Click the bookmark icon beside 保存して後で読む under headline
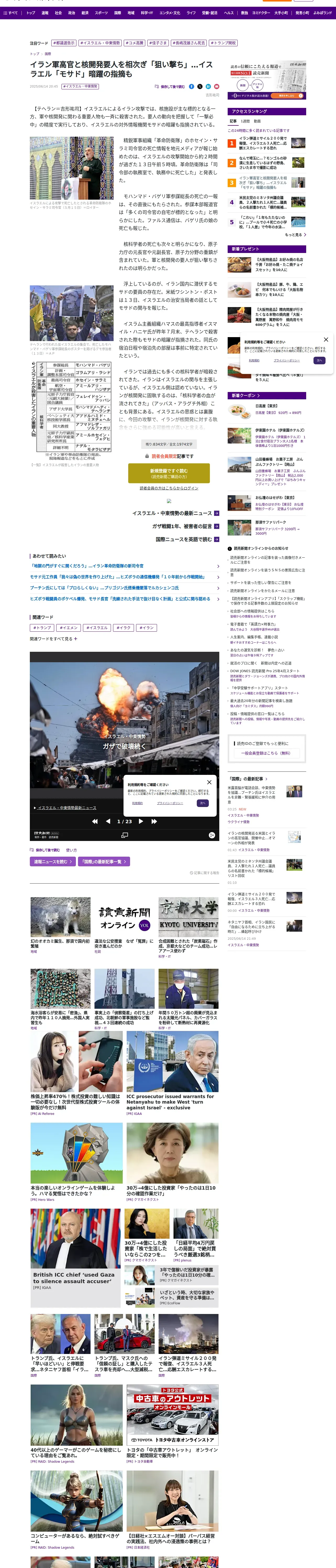Screen dimensions: 336x1568 (157, 87)
